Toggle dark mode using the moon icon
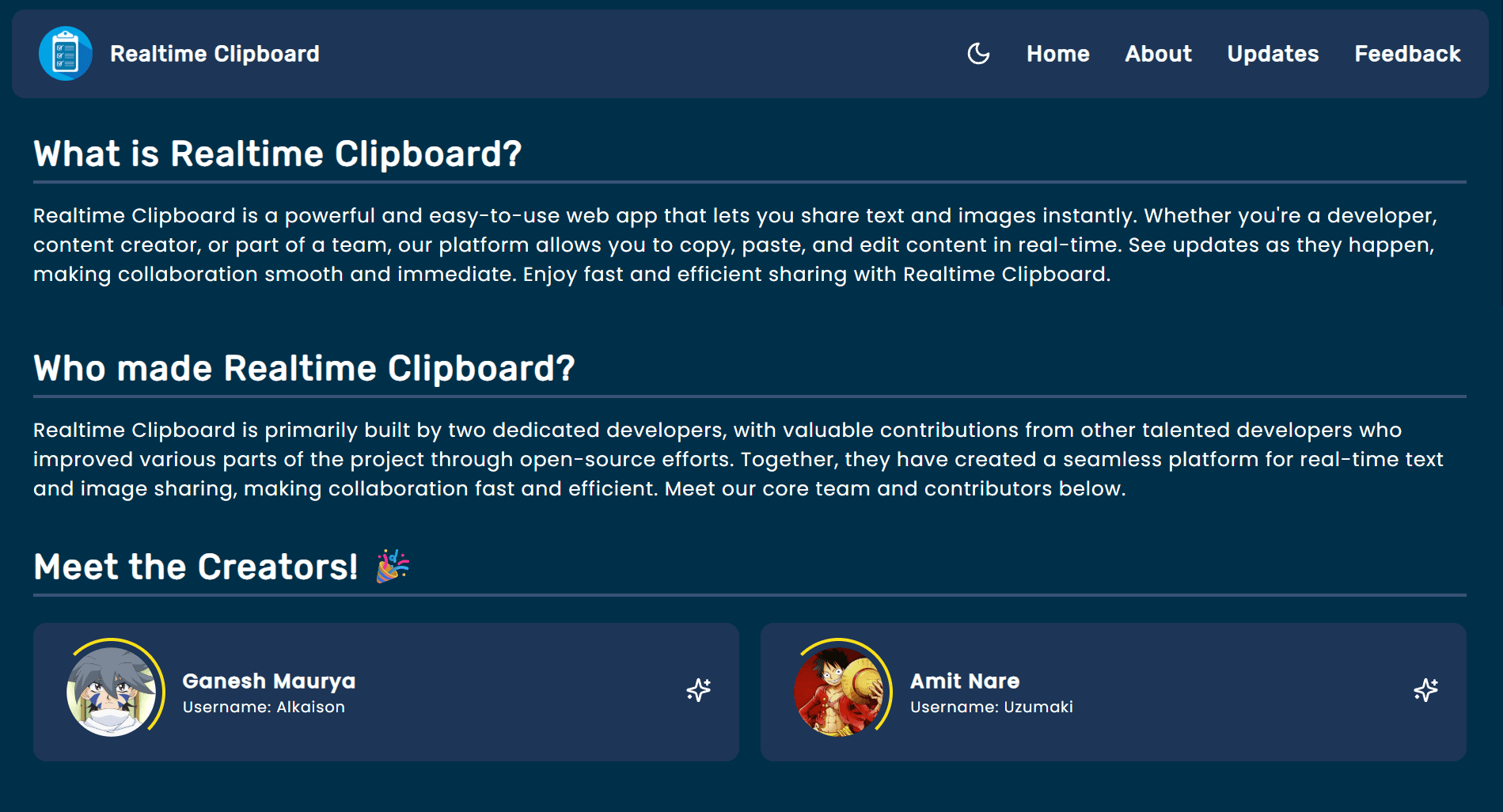1503x812 pixels. click(978, 53)
